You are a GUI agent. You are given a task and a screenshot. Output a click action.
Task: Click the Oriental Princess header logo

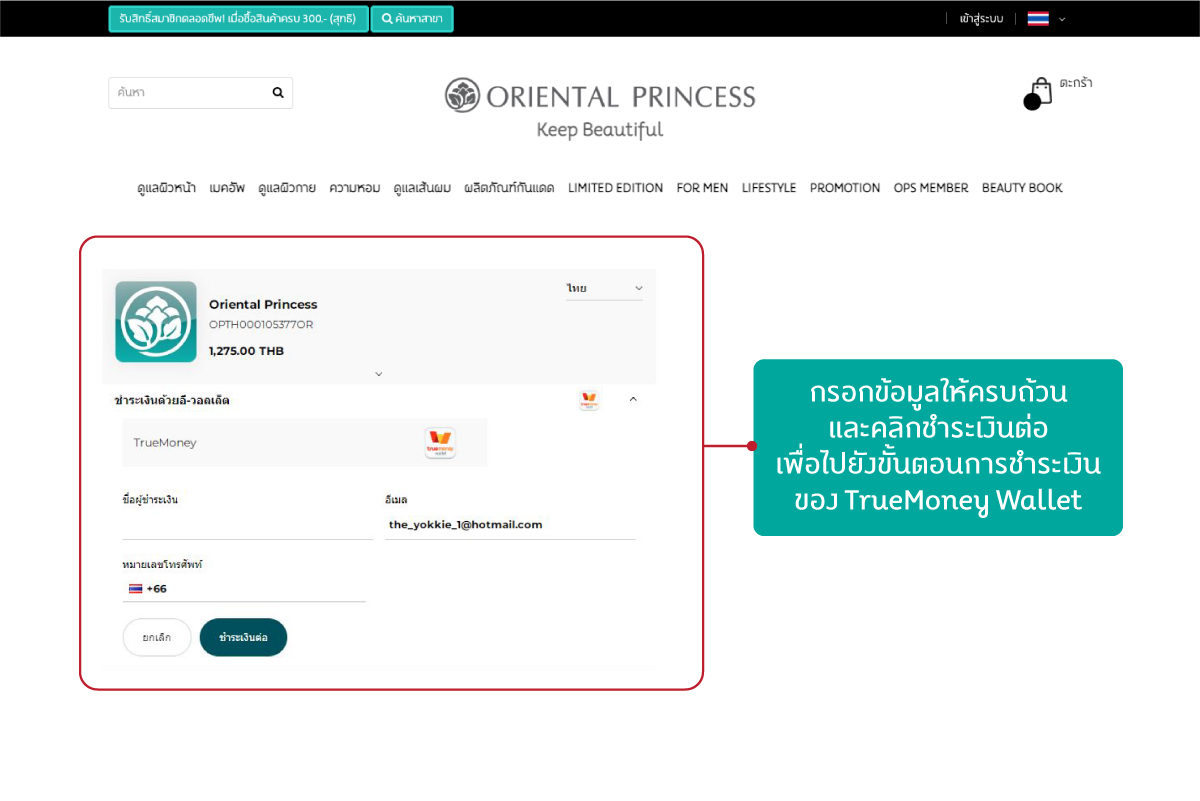pyautogui.click(x=600, y=108)
